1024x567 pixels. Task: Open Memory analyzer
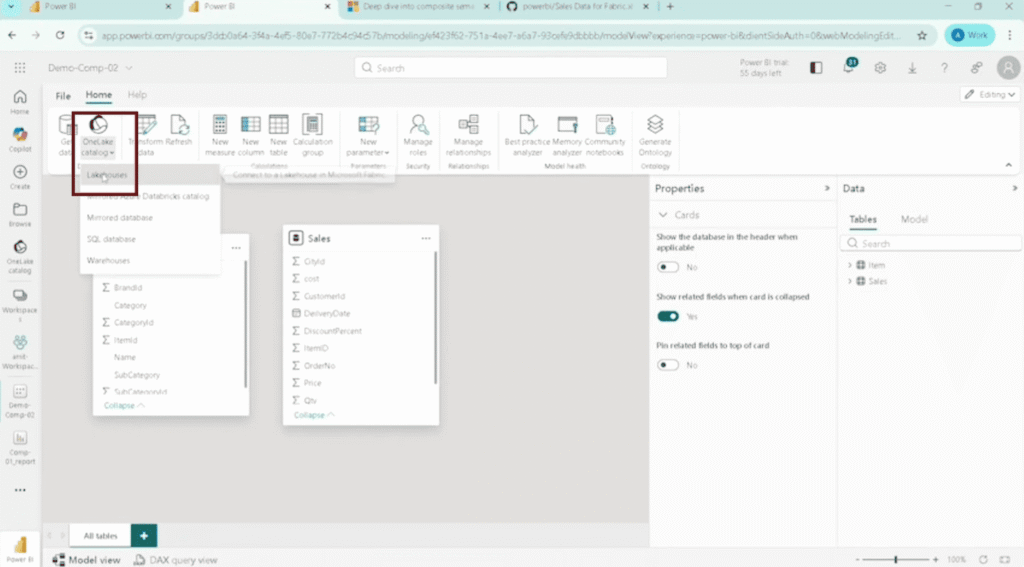click(x=567, y=135)
